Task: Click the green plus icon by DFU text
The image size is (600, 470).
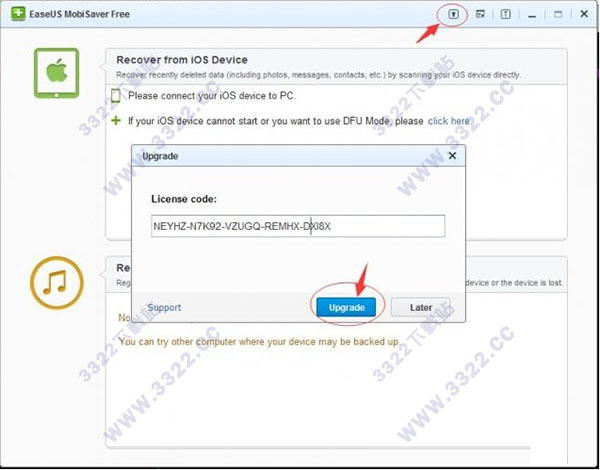Action: pos(116,121)
